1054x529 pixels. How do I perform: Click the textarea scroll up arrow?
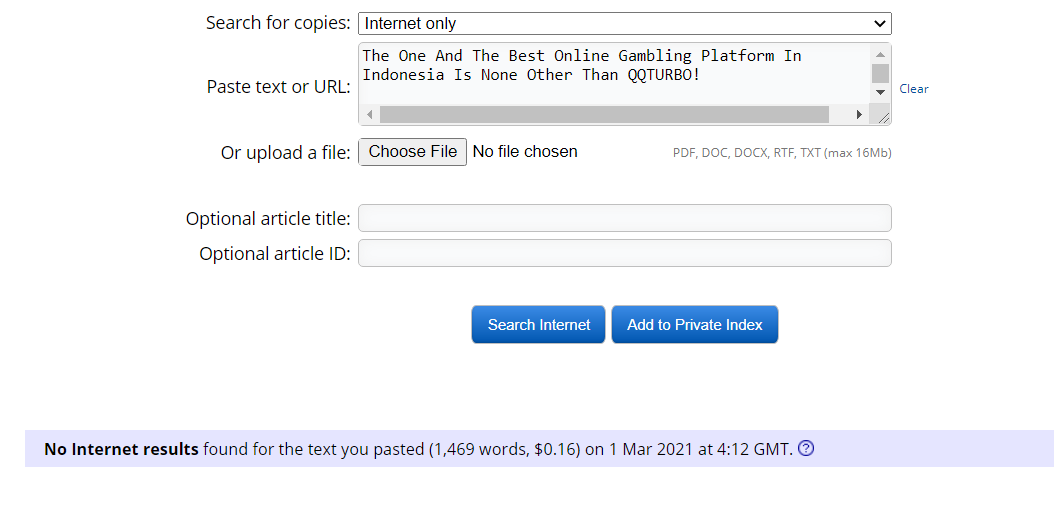[880, 54]
